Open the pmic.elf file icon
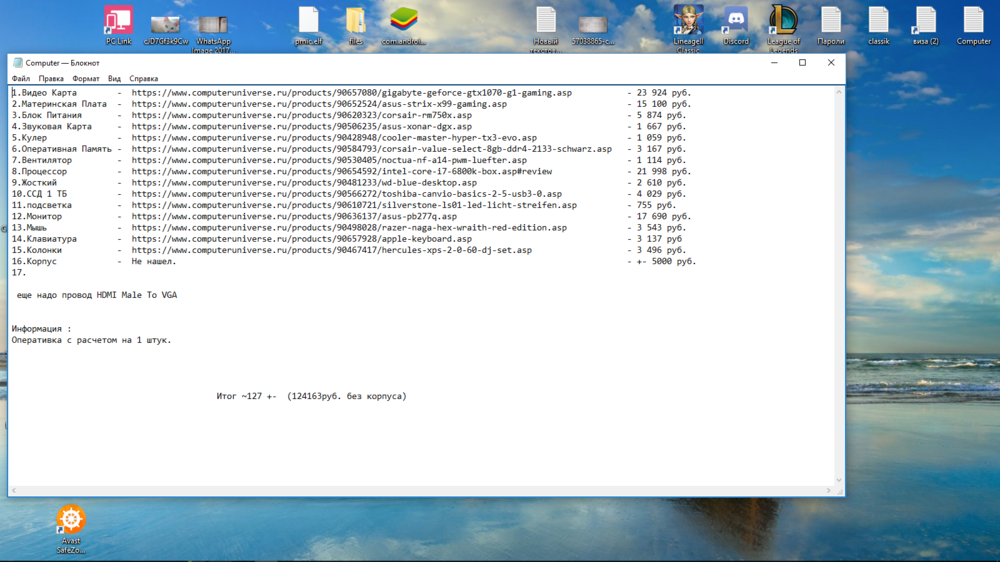 [308, 23]
